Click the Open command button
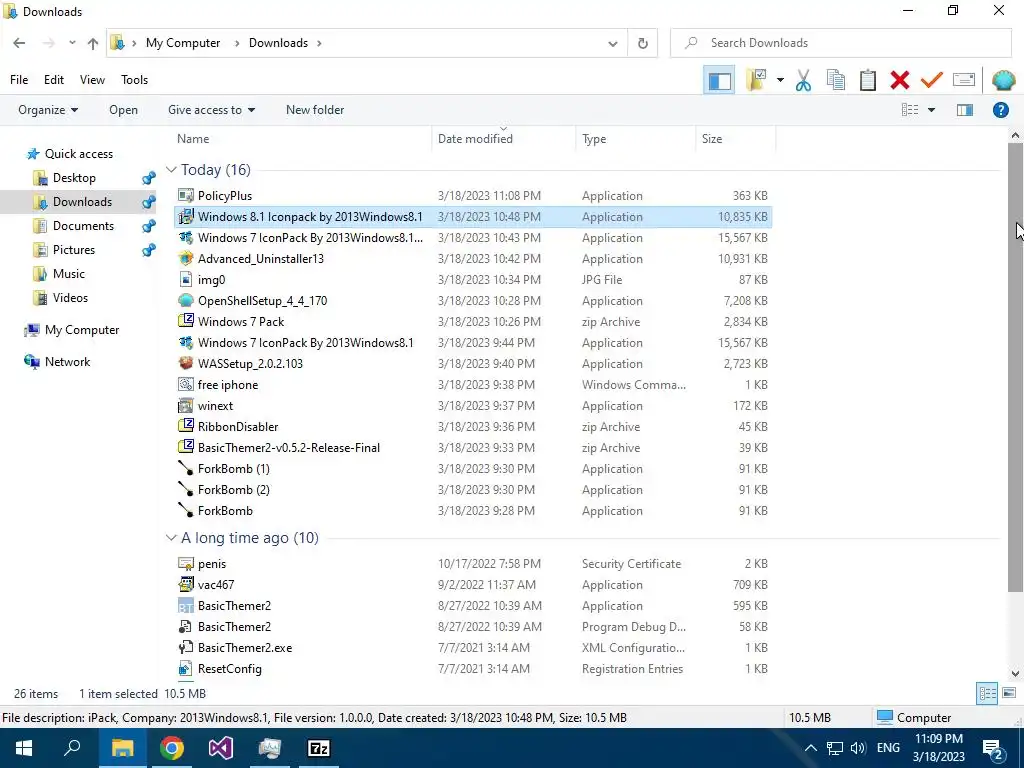 (123, 110)
